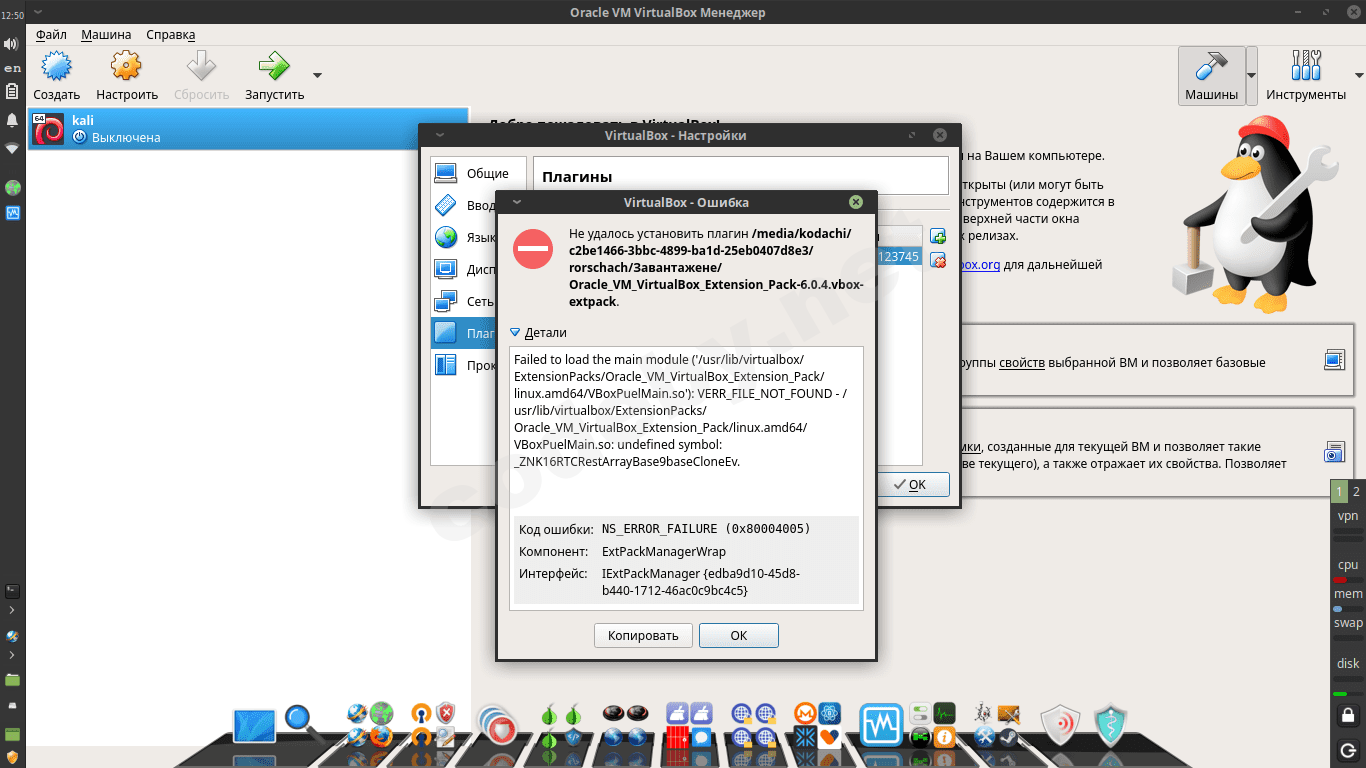Open the blue system monitor icon in dock

(x=881, y=724)
